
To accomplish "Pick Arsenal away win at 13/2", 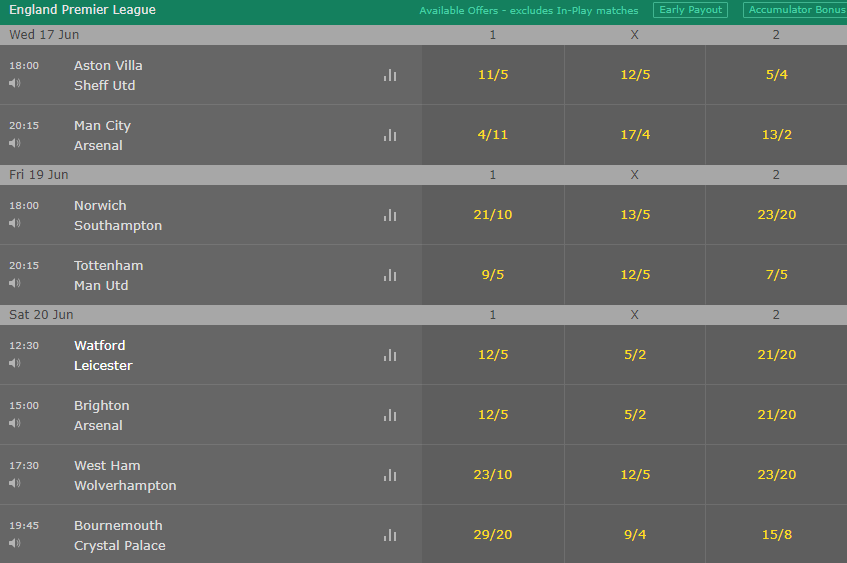I will pyautogui.click(x=776, y=135).
